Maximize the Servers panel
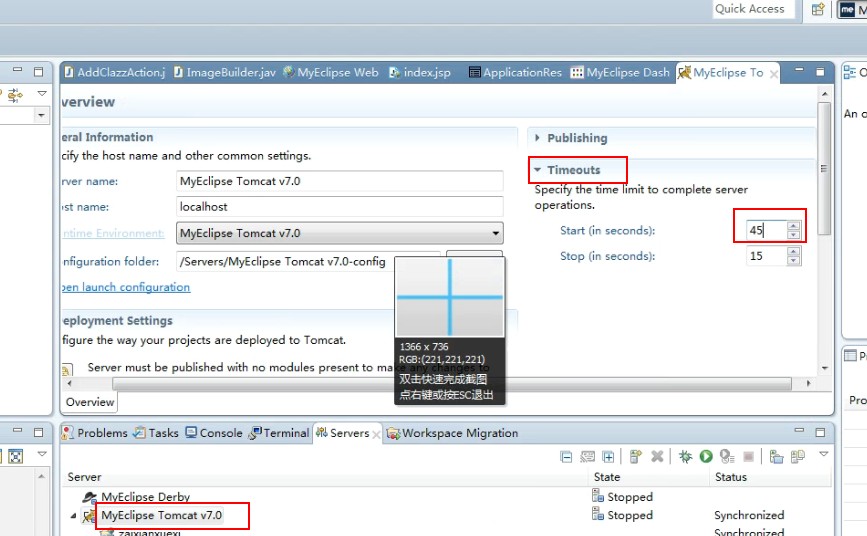Viewport: 867px width, 536px height. [820, 432]
